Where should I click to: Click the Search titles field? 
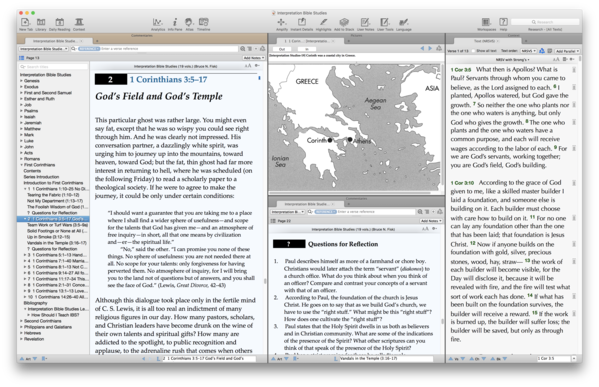point(53,67)
